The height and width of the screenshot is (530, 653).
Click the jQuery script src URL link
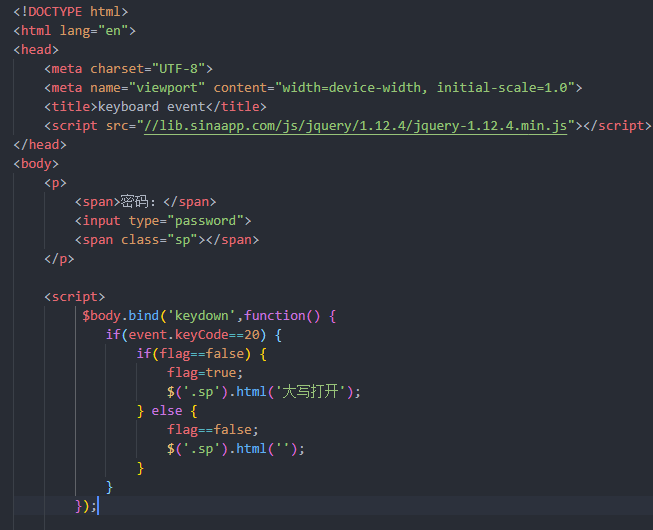355,126
